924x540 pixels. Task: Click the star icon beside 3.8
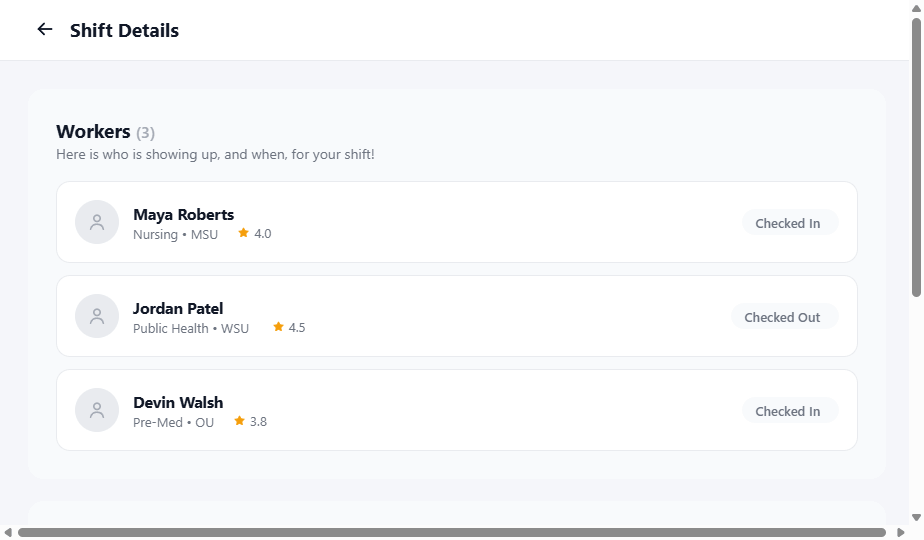click(x=239, y=420)
